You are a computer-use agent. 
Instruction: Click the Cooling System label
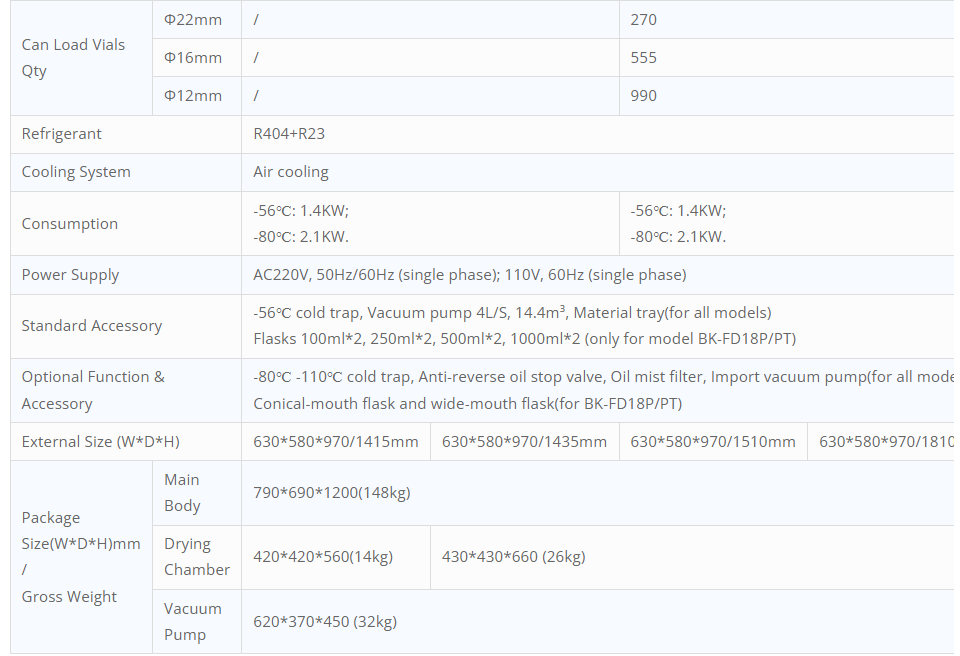coord(76,172)
